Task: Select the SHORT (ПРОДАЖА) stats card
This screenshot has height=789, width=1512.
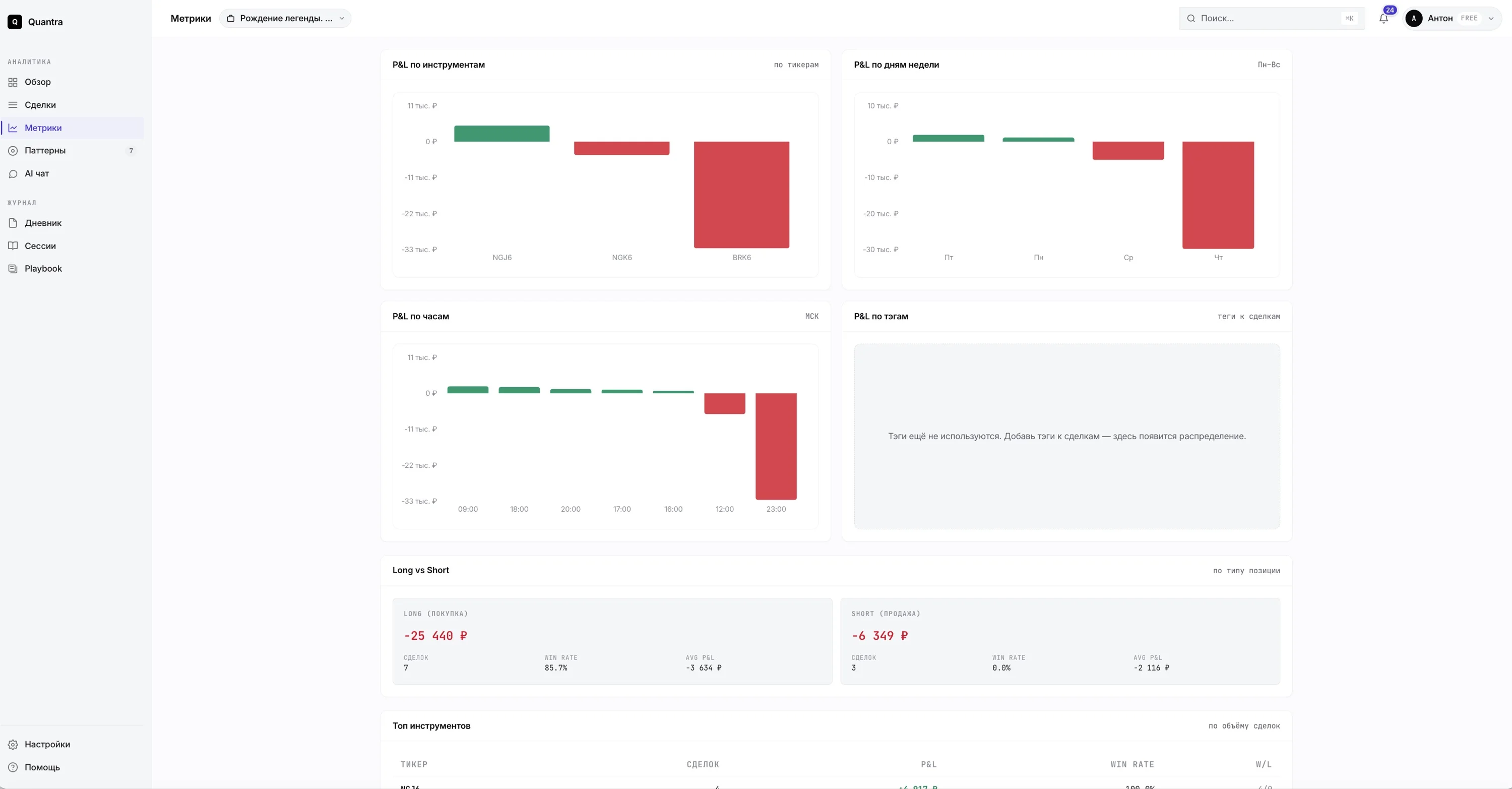Action: [1060, 641]
